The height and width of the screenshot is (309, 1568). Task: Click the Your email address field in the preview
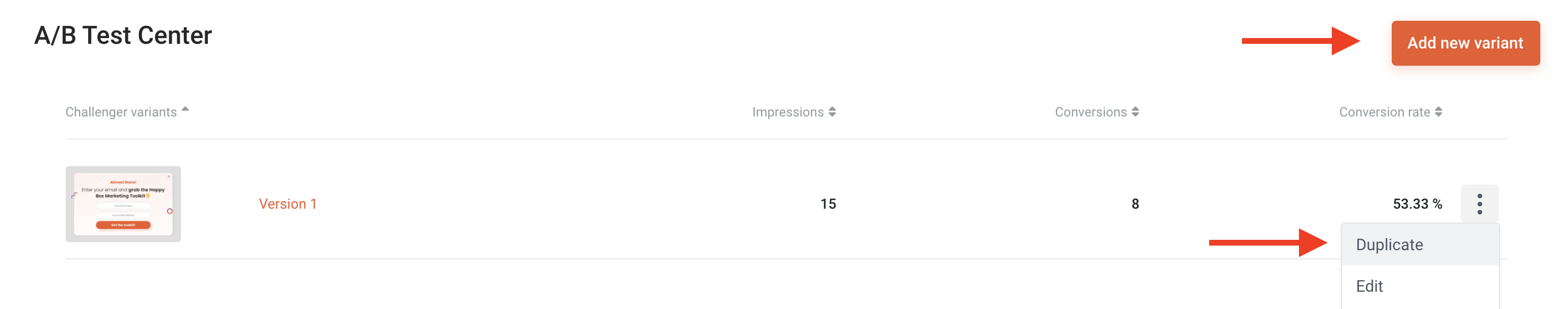pos(123,215)
